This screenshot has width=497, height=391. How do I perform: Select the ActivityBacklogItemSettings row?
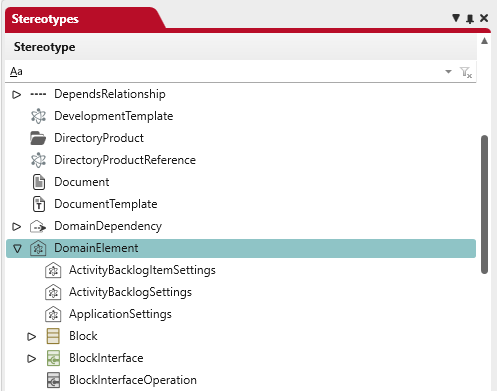241,270
